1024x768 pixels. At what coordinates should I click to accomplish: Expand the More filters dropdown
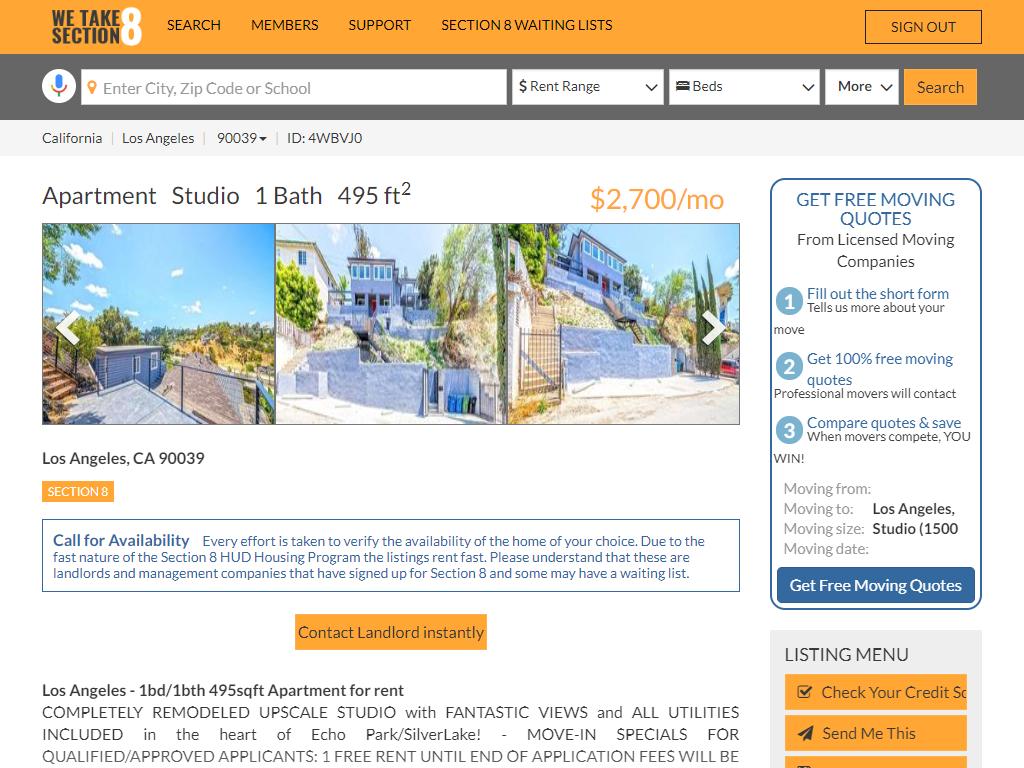862,87
